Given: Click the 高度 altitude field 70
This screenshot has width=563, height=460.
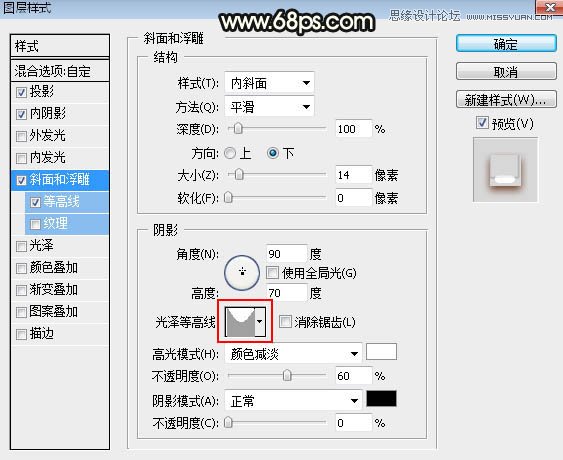Looking at the screenshot, I should point(287,293).
